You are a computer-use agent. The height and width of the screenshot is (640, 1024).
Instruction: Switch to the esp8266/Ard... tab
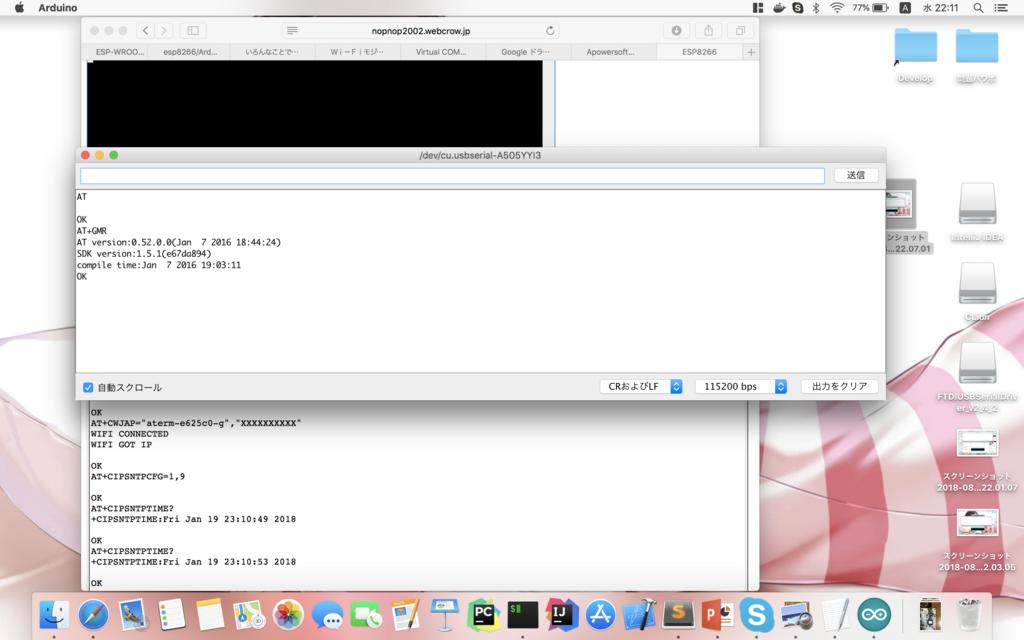189,52
